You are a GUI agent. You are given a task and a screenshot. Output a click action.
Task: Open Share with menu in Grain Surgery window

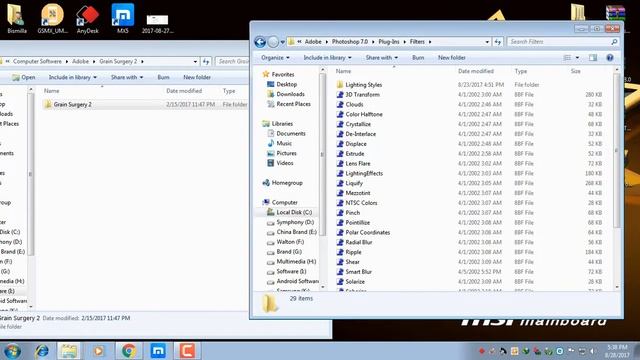[x=127, y=77]
